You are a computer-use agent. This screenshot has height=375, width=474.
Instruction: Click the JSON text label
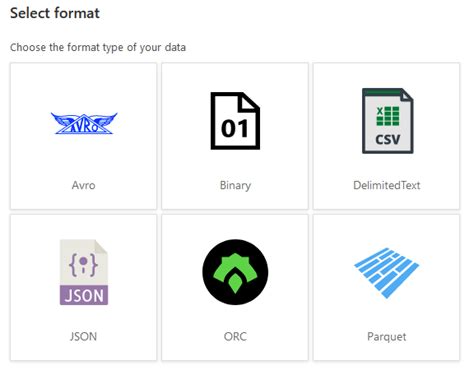point(83,336)
